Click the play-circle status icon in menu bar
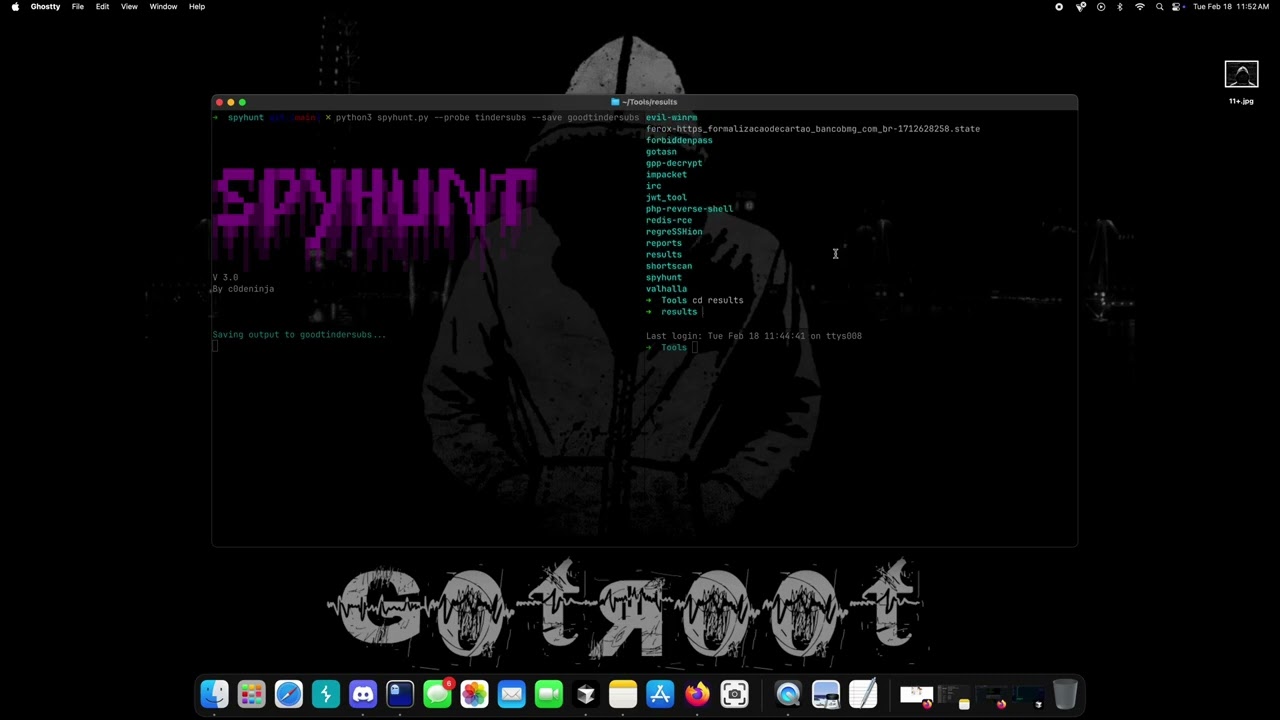Screen dimensions: 1280x720 1101,7
